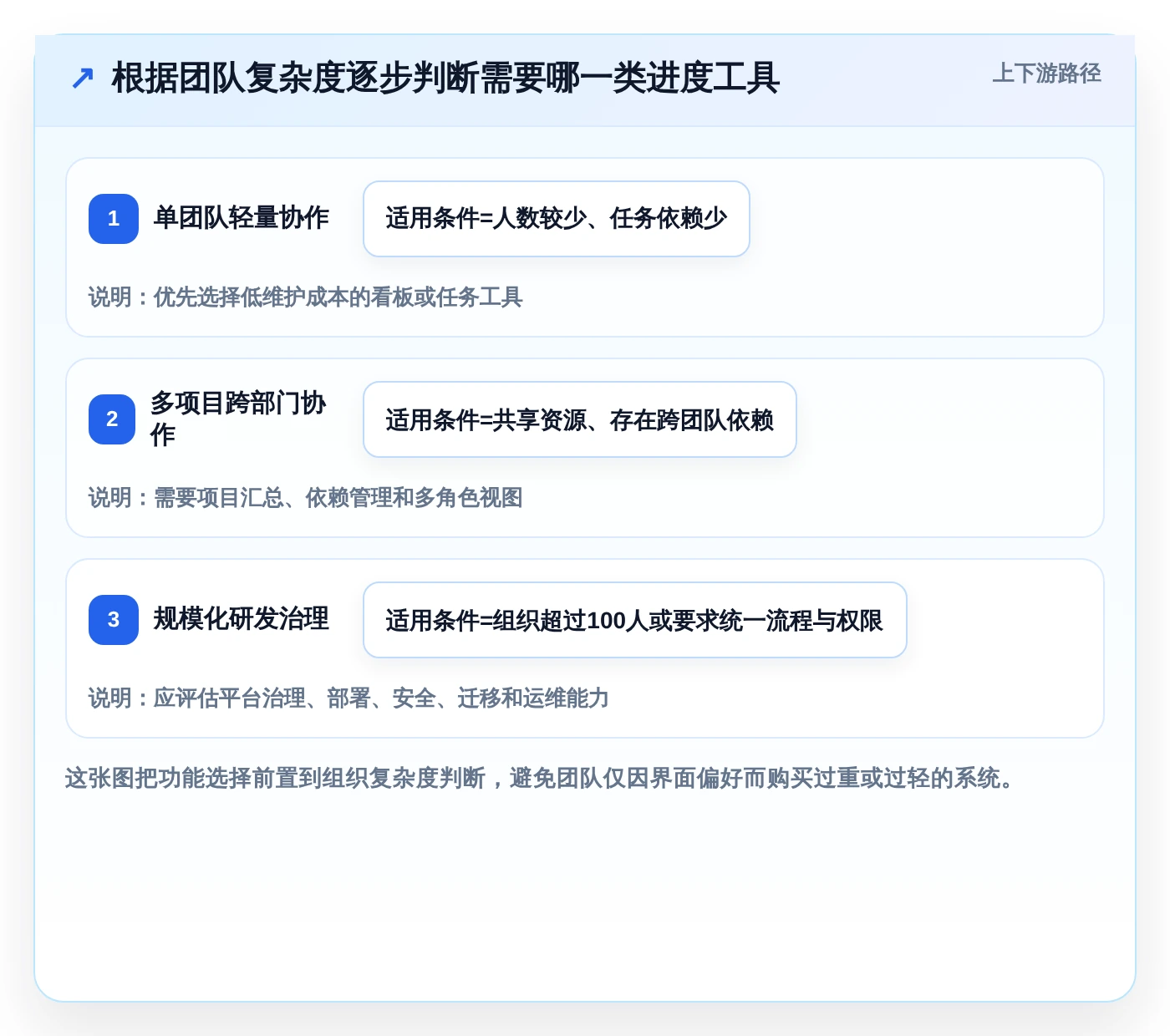Screen dimensions: 1170x1036
Task: Click the title 根据团队复杂度逐步判断需要哪一类进度工具
Action: pyautogui.click(x=445, y=79)
